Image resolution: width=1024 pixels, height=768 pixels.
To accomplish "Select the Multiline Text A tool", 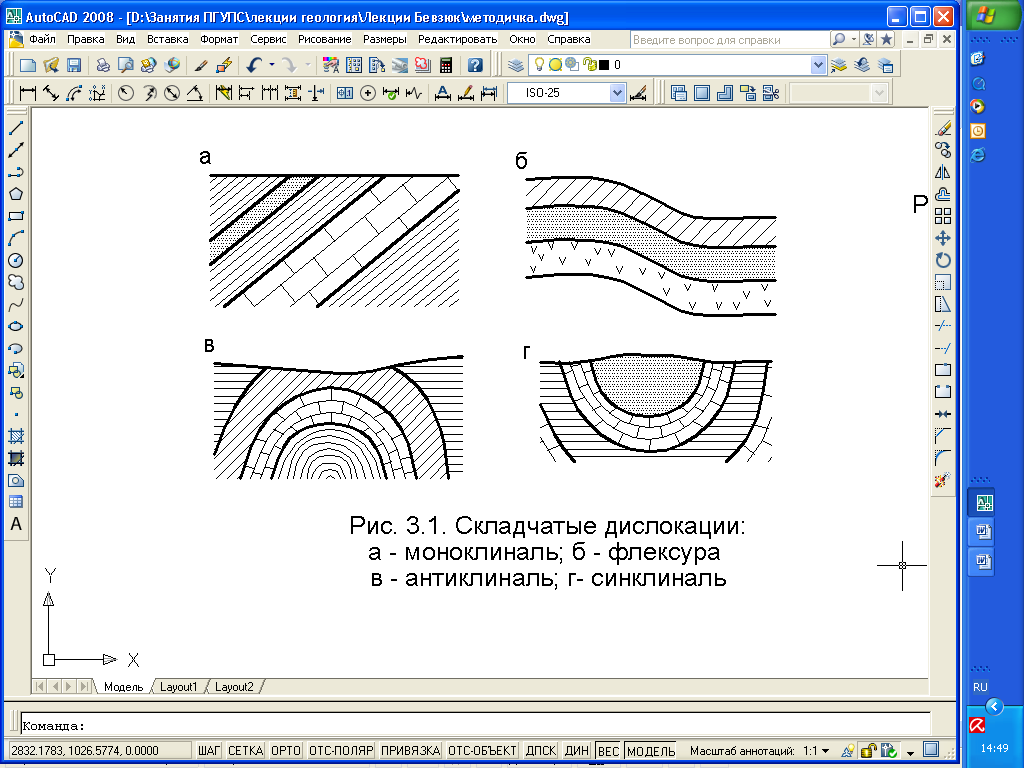I will click(16, 524).
